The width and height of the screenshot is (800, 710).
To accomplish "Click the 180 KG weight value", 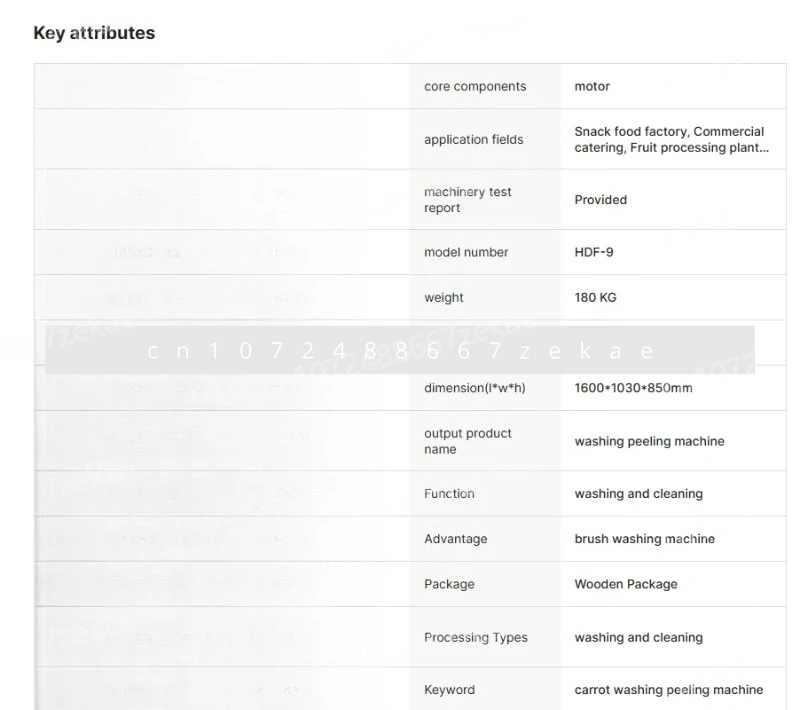I will point(599,298).
